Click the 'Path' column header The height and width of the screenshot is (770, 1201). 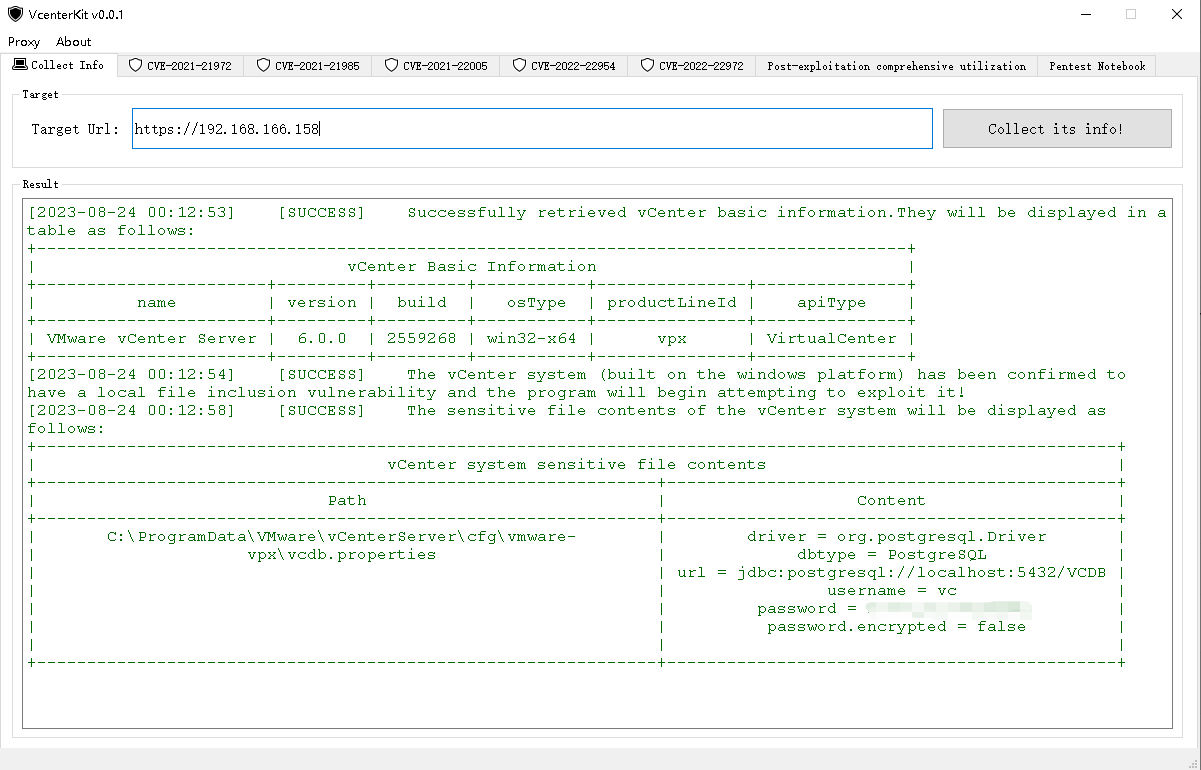[347, 501]
